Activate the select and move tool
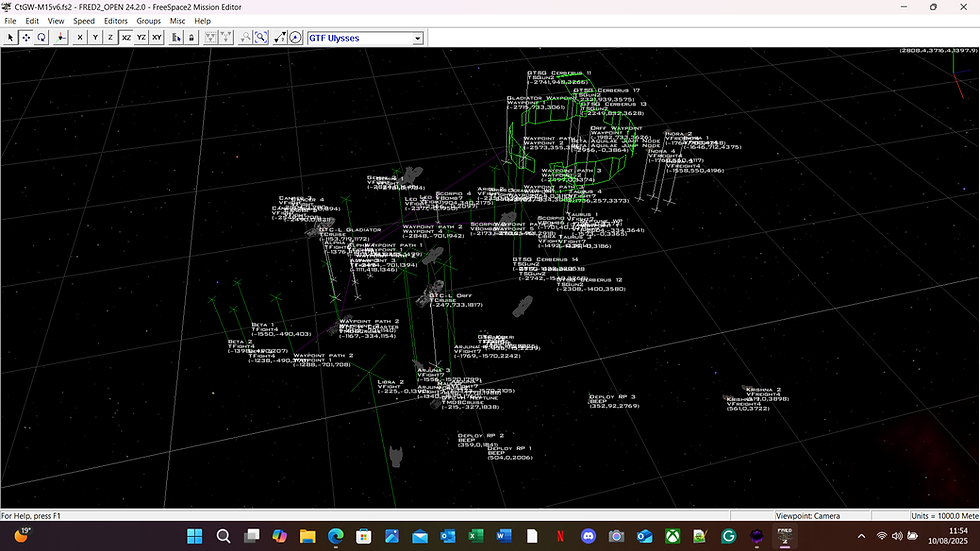This screenshot has width=980, height=551. click(x=26, y=37)
